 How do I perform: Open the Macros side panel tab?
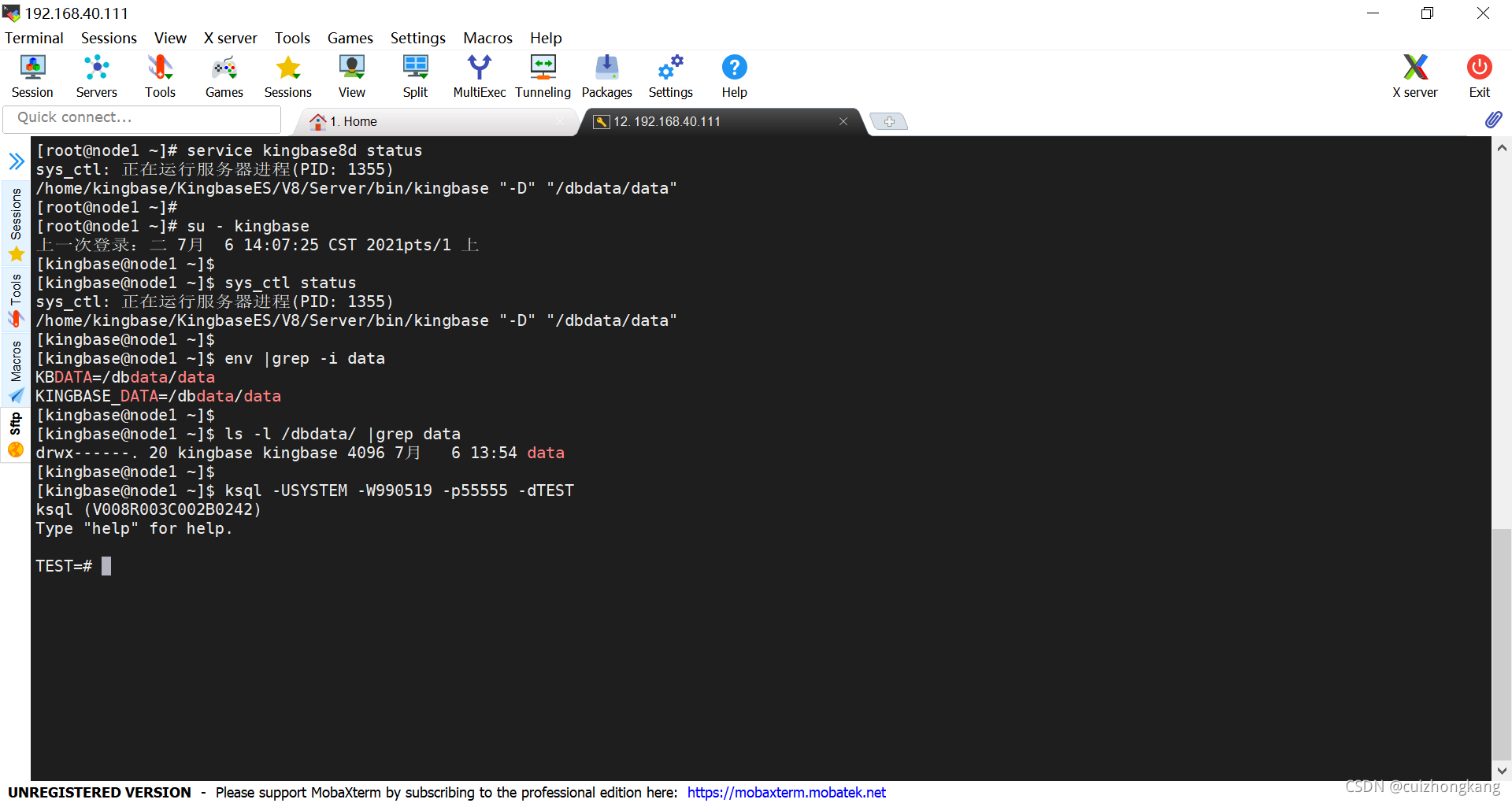16,372
